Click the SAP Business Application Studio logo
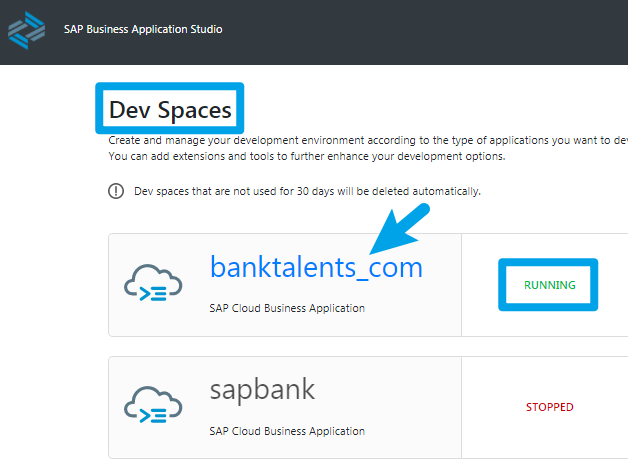 pos(26,30)
